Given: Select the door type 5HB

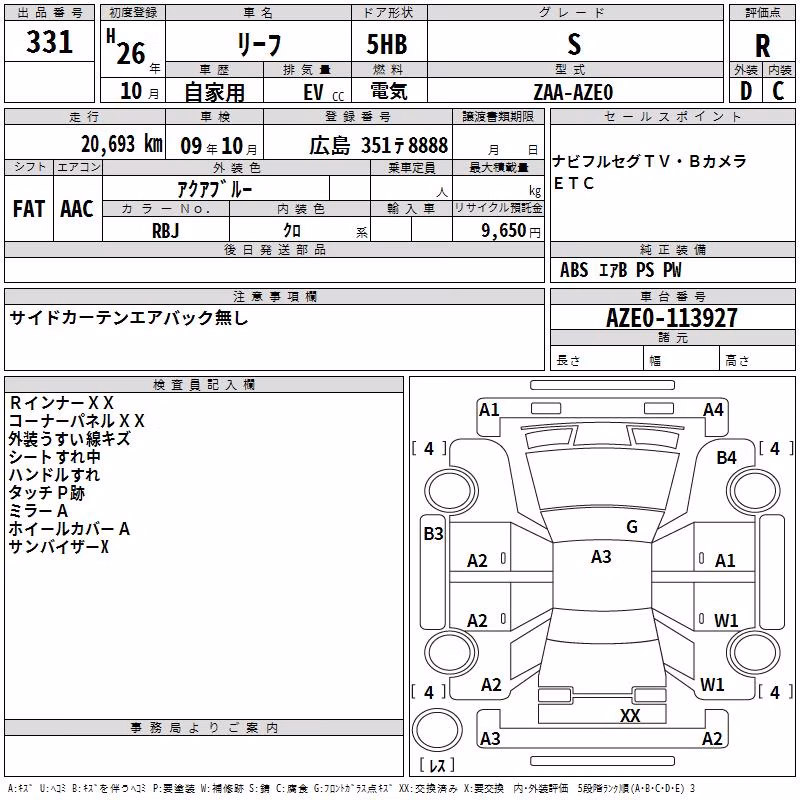Looking at the screenshot, I should [387, 44].
